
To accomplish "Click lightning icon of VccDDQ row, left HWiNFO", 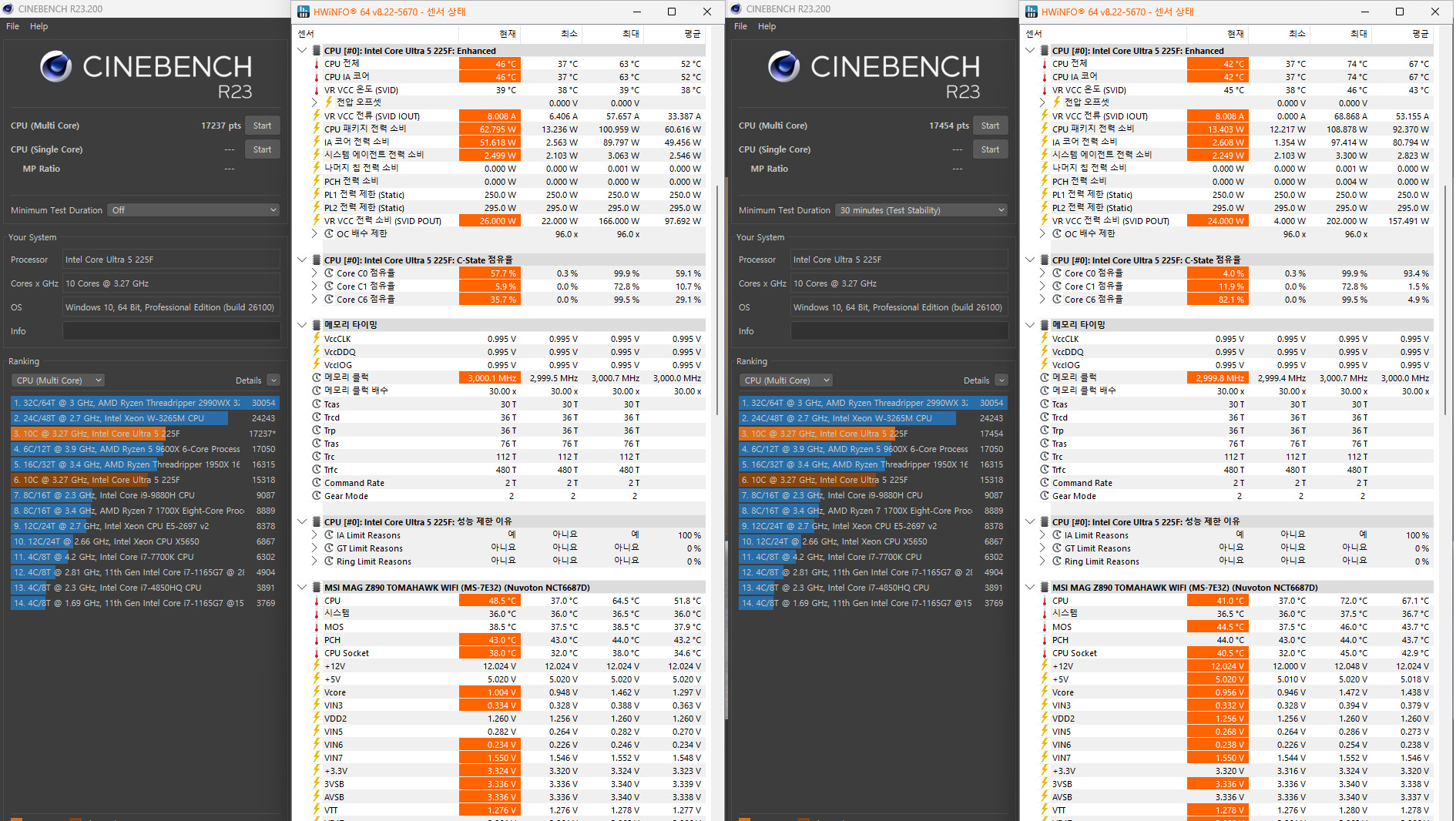I will click(x=317, y=352).
